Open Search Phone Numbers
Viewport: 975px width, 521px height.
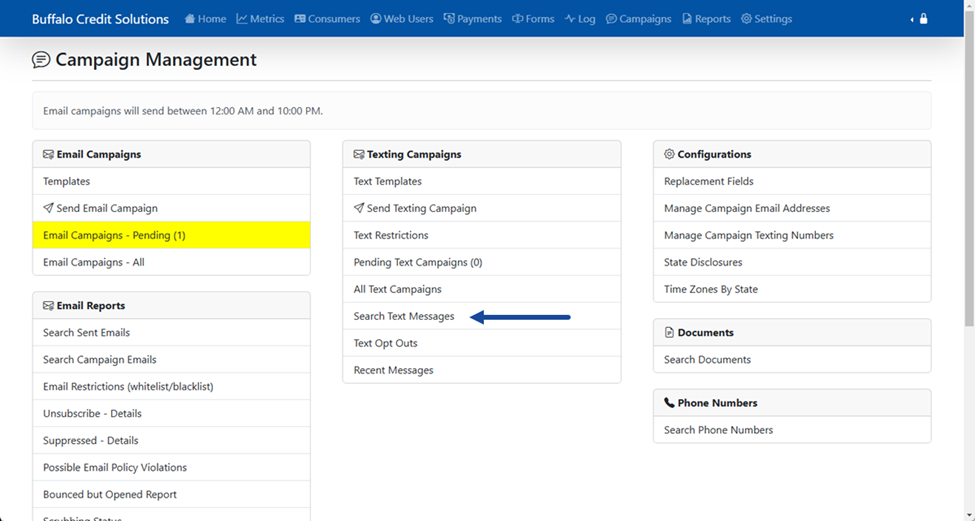(792, 430)
